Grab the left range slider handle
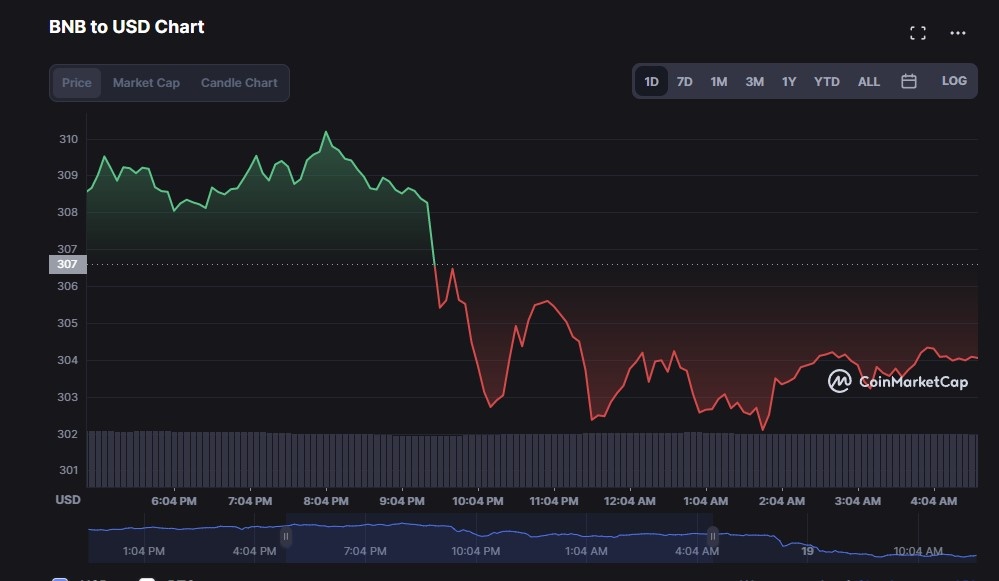The width and height of the screenshot is (999, 581). pos(285,537)
